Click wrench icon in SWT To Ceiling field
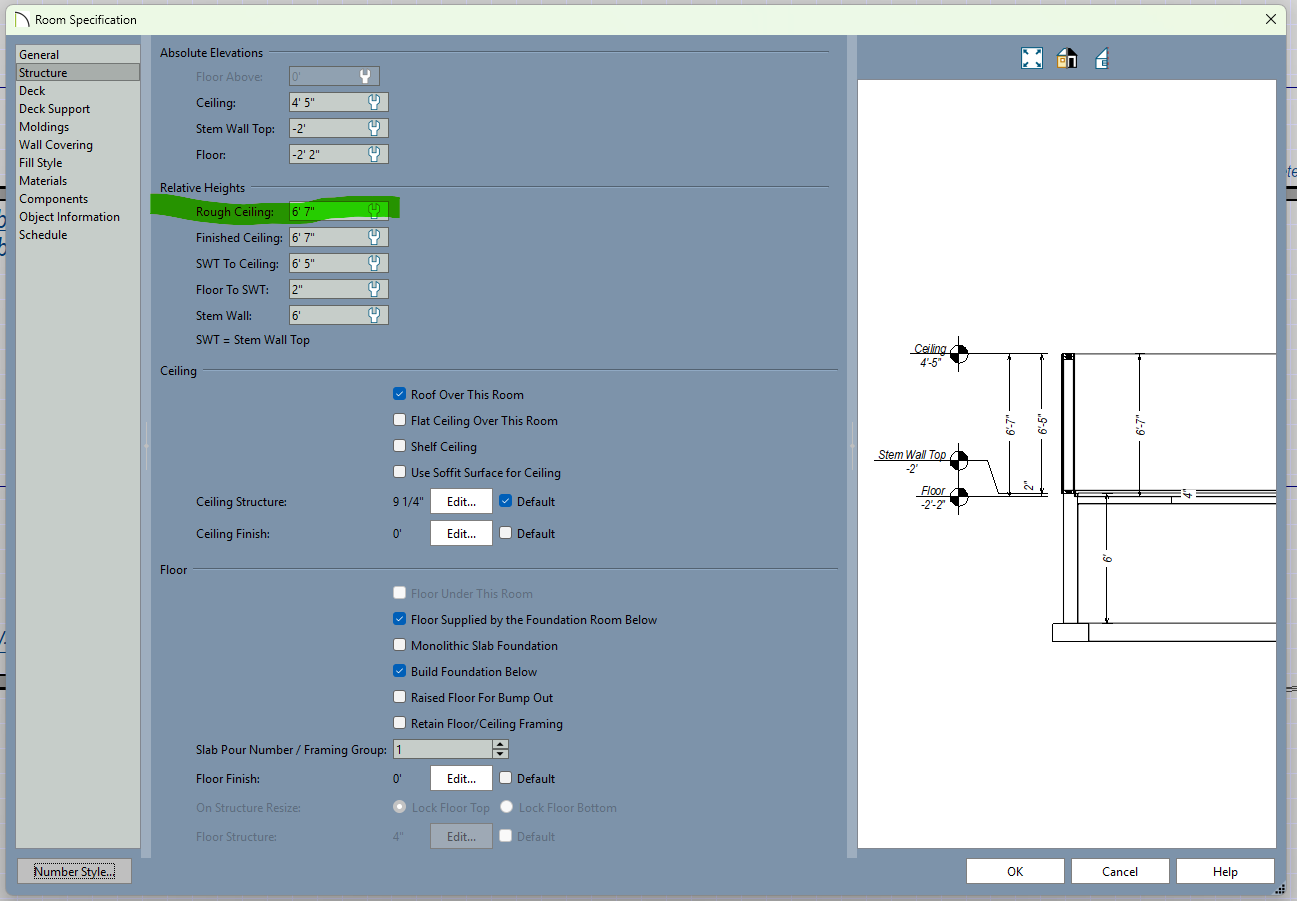1297x901 pixels. point(374,263)
